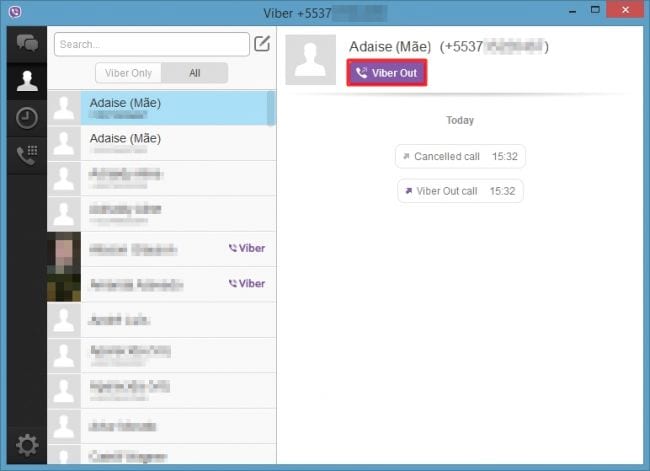
Task: Minimize the Viber window
Action: point(572,11)
